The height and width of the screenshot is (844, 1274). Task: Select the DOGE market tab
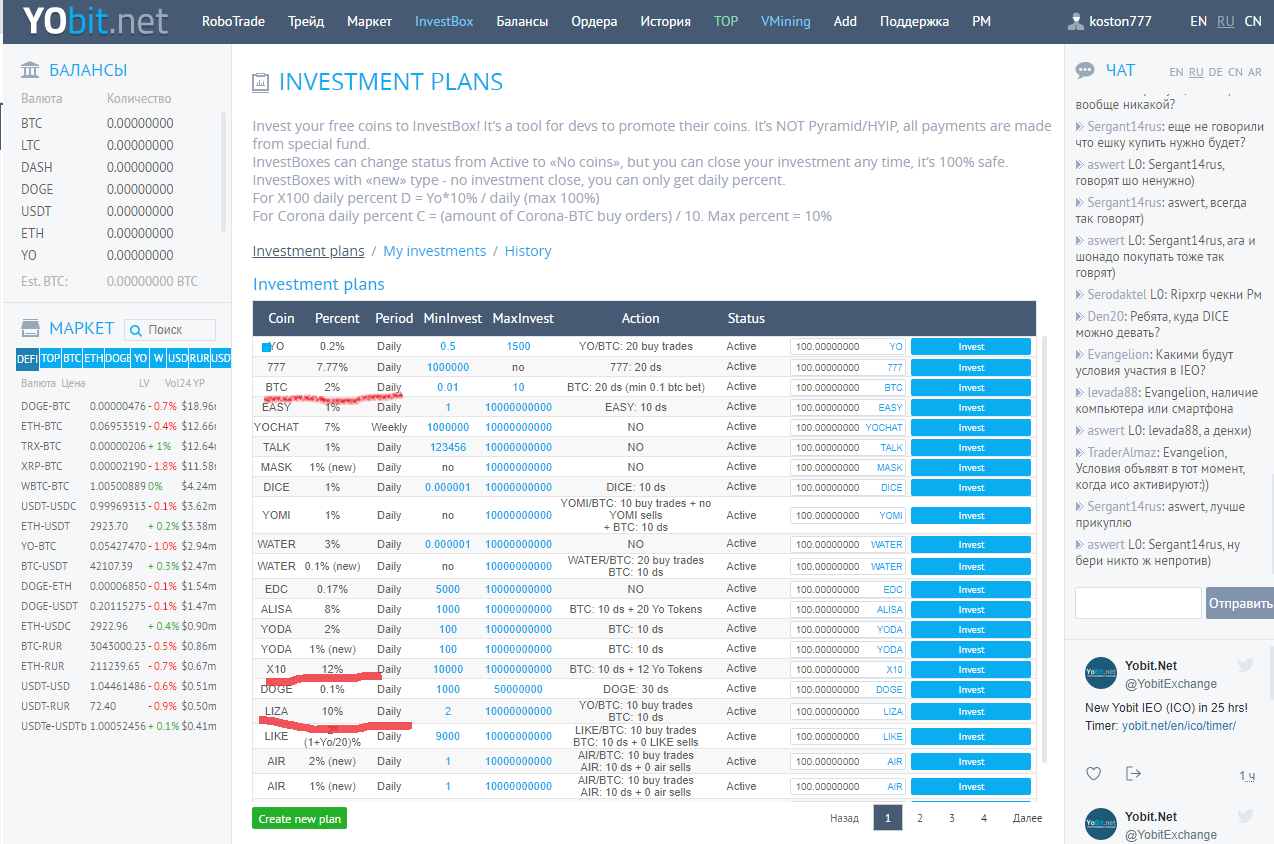pos(118,358)
